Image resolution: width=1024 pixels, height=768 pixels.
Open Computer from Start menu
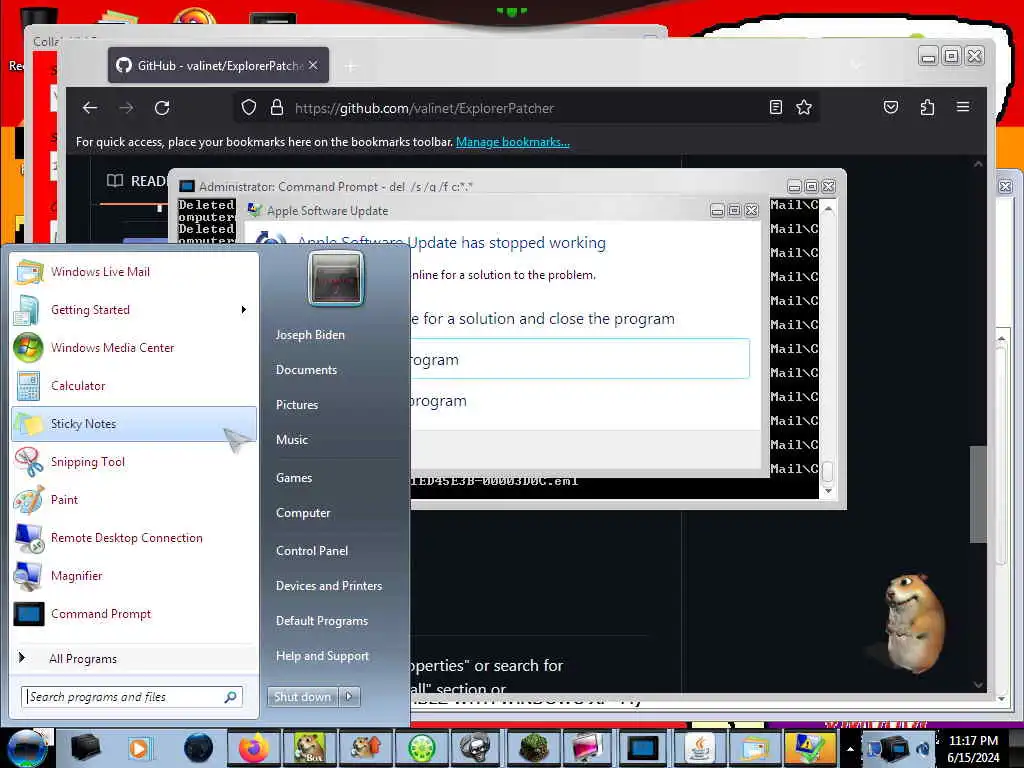tap(303, 513)
